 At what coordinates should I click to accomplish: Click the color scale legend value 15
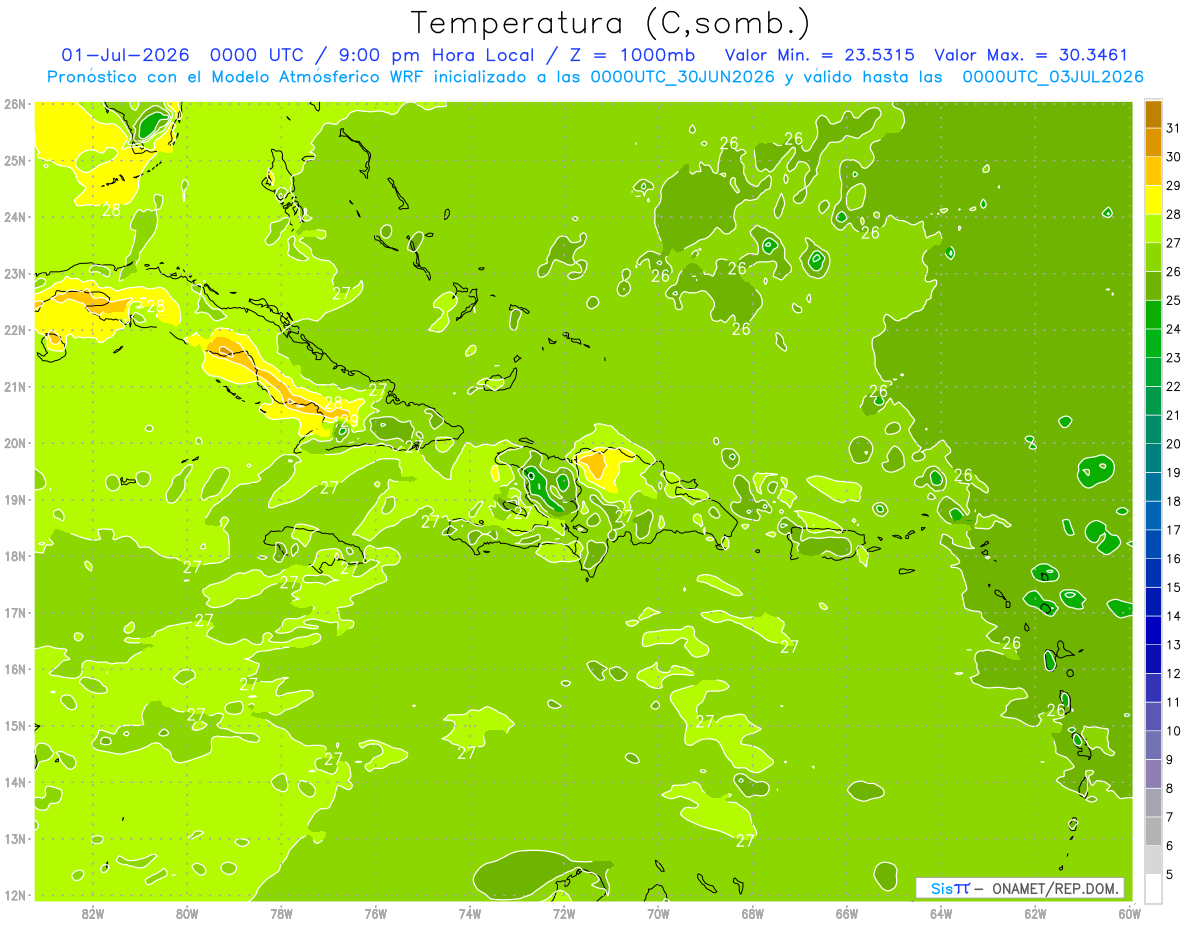click(x=1174, y=587)
